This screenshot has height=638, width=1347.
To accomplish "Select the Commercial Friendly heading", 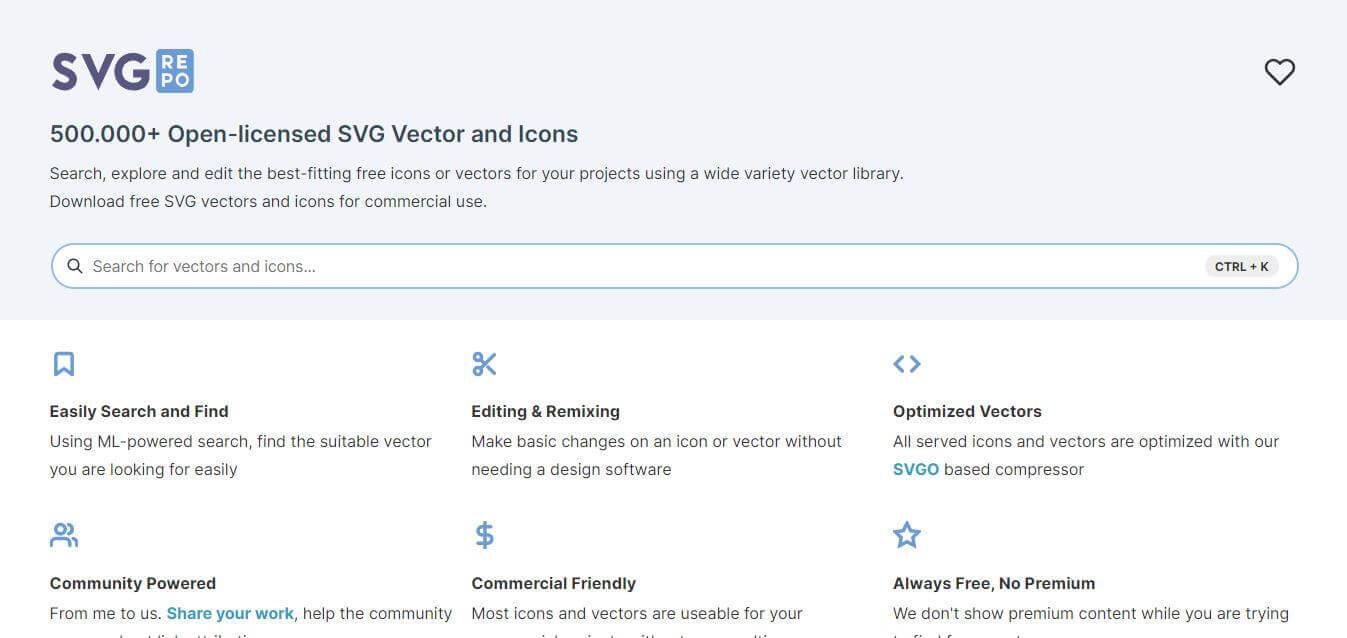I will point(553,583).
